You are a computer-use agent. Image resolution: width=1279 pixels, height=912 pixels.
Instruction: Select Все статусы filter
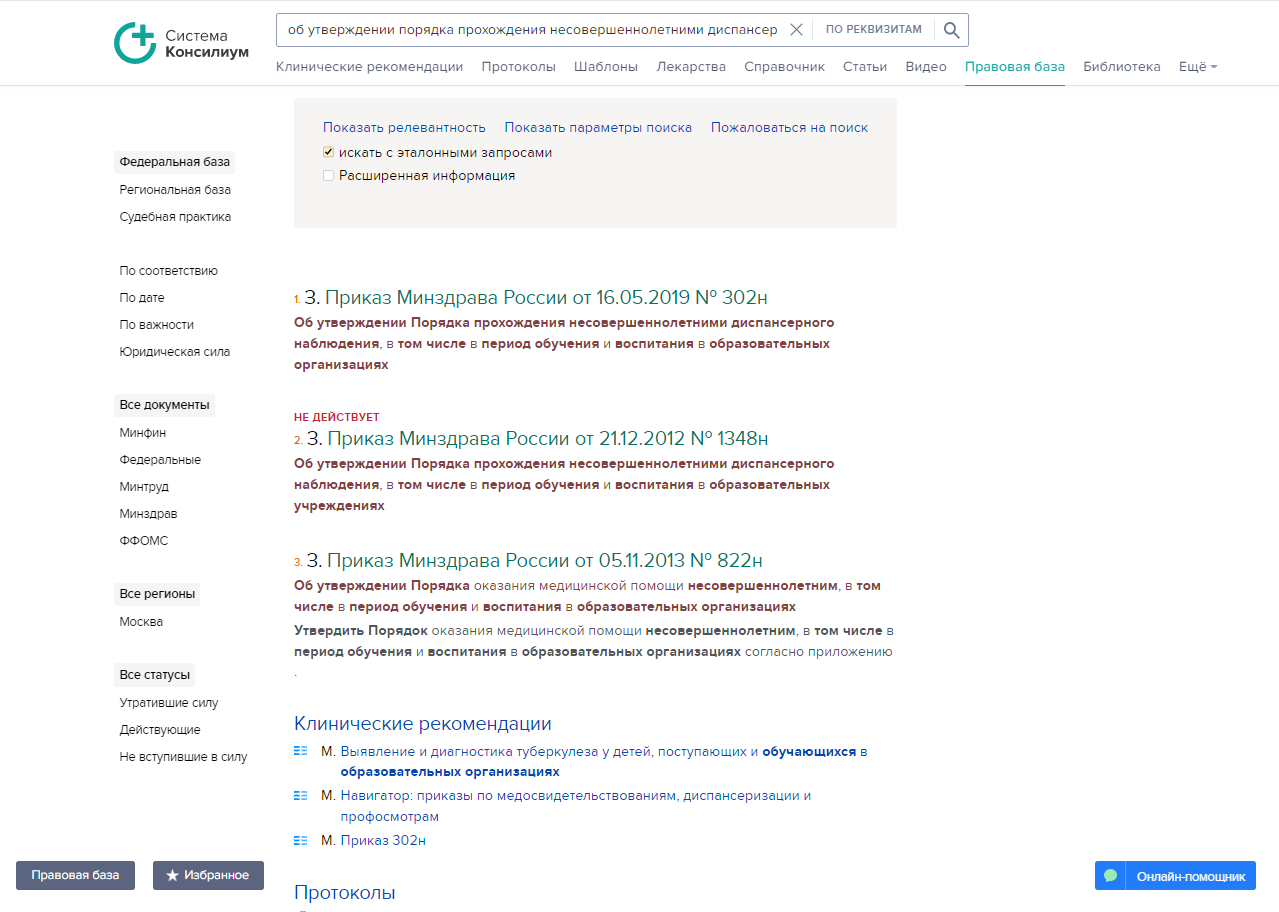click(x=154, y=675)
